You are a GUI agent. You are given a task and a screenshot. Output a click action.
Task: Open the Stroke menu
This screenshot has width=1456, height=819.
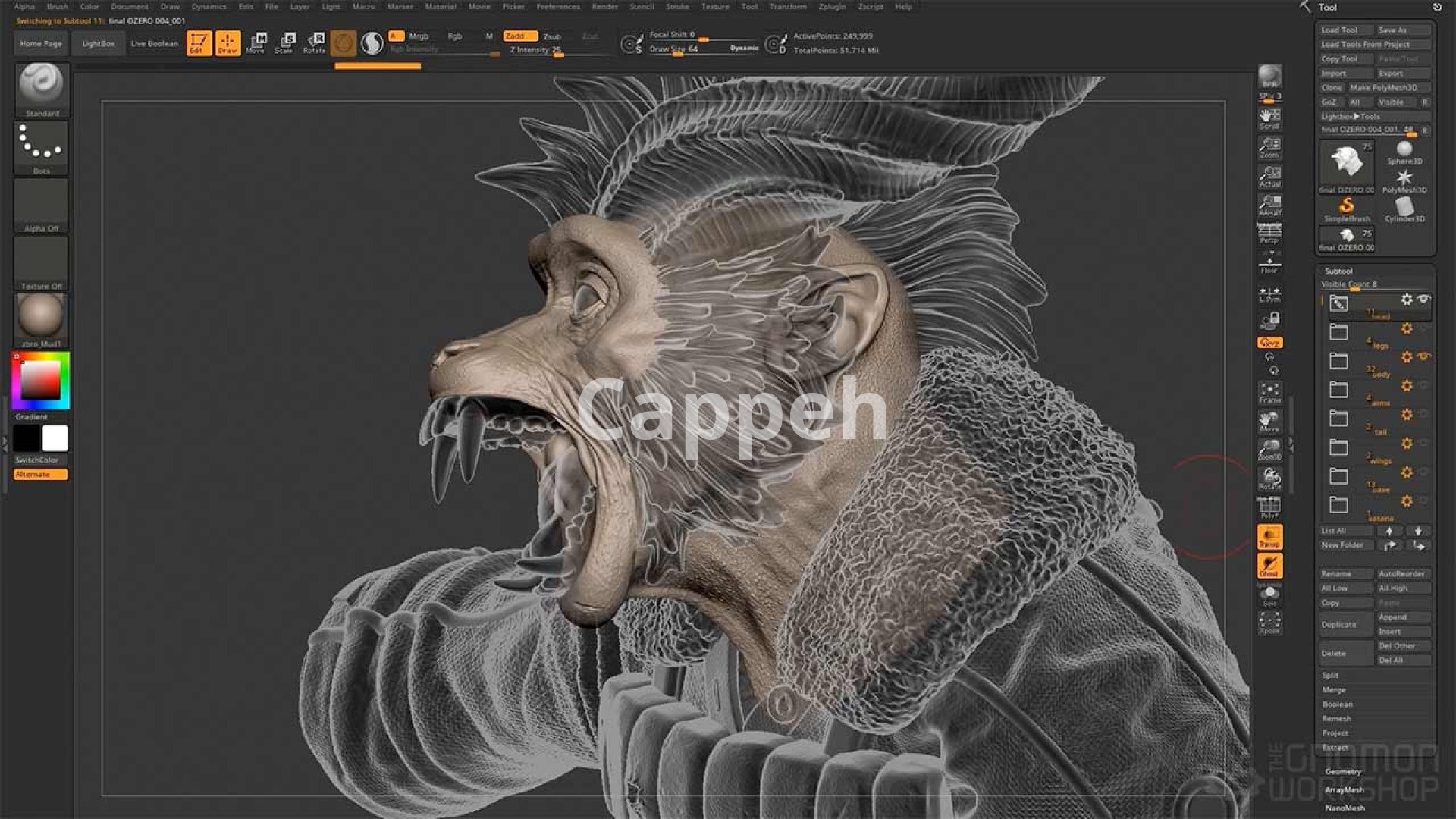click(677, 6)
